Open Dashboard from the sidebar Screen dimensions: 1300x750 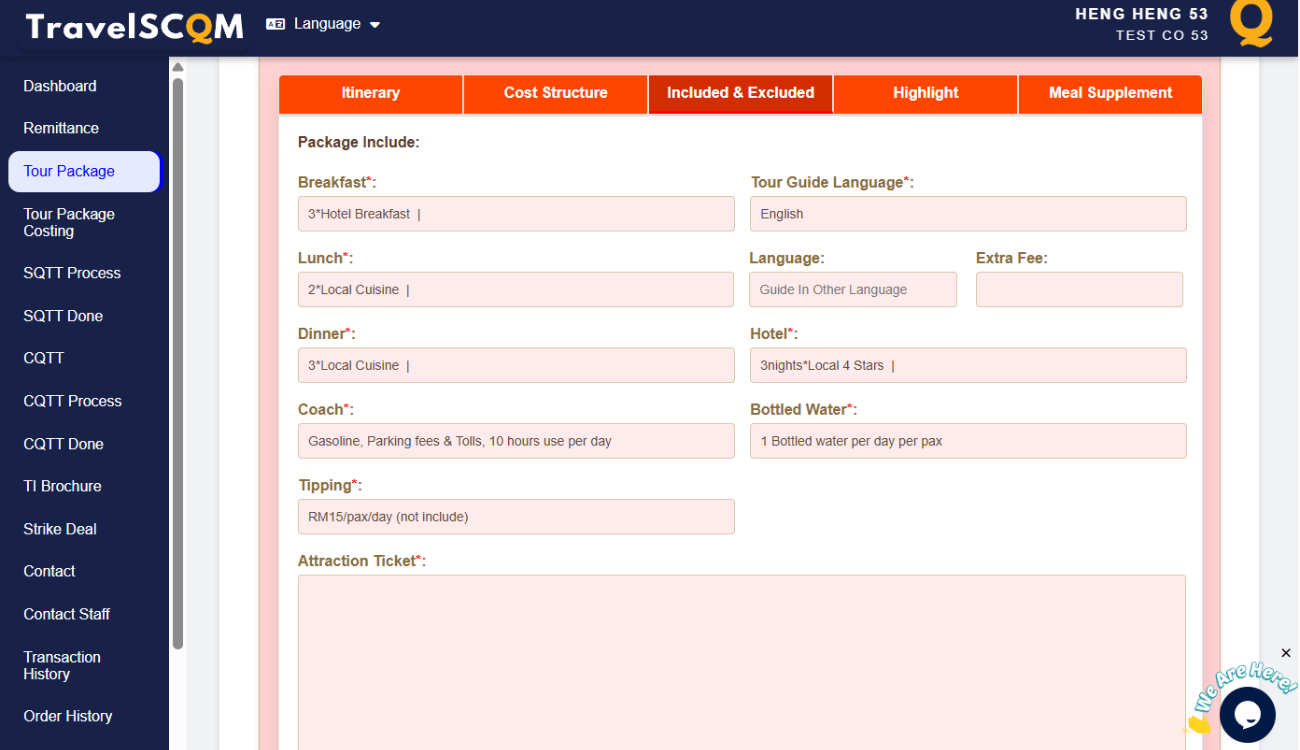click(x=60, y=86)
